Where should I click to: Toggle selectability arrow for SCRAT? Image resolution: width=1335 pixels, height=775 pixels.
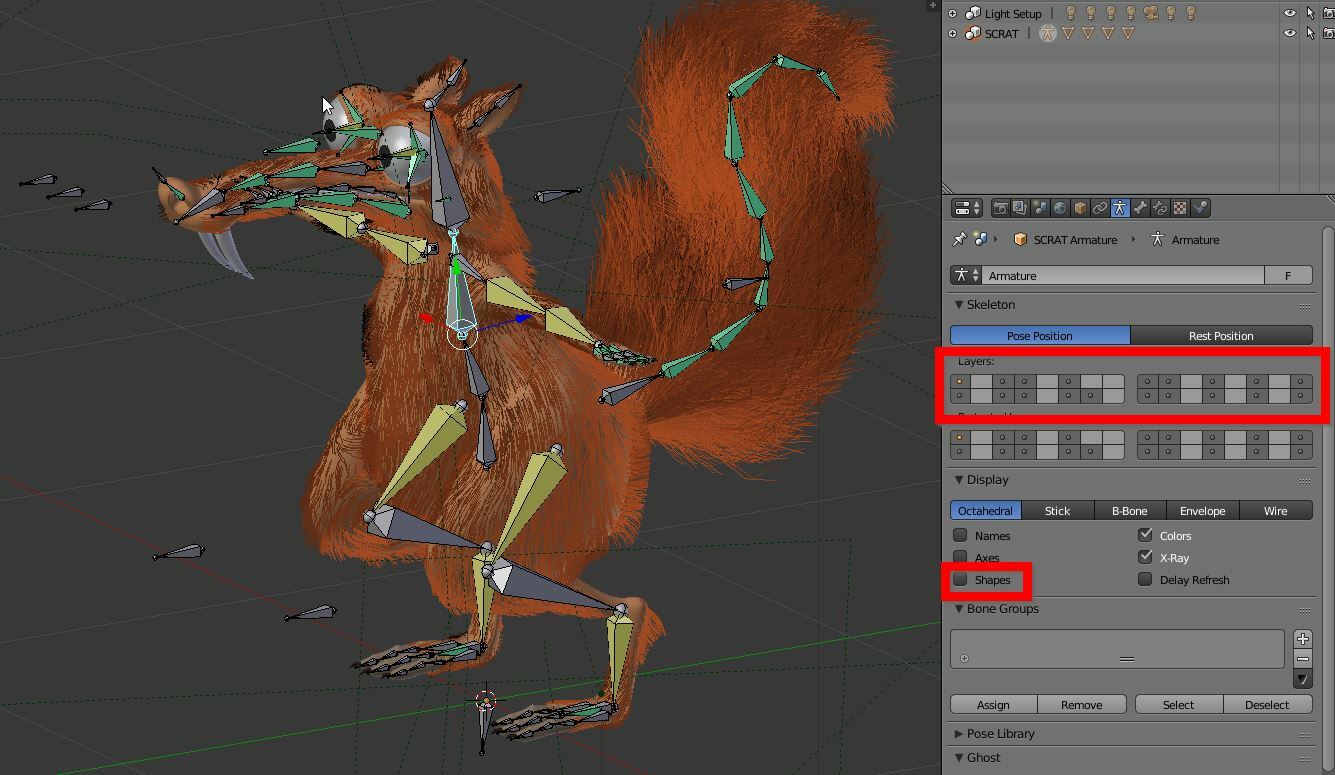(x=1310, y=33)
